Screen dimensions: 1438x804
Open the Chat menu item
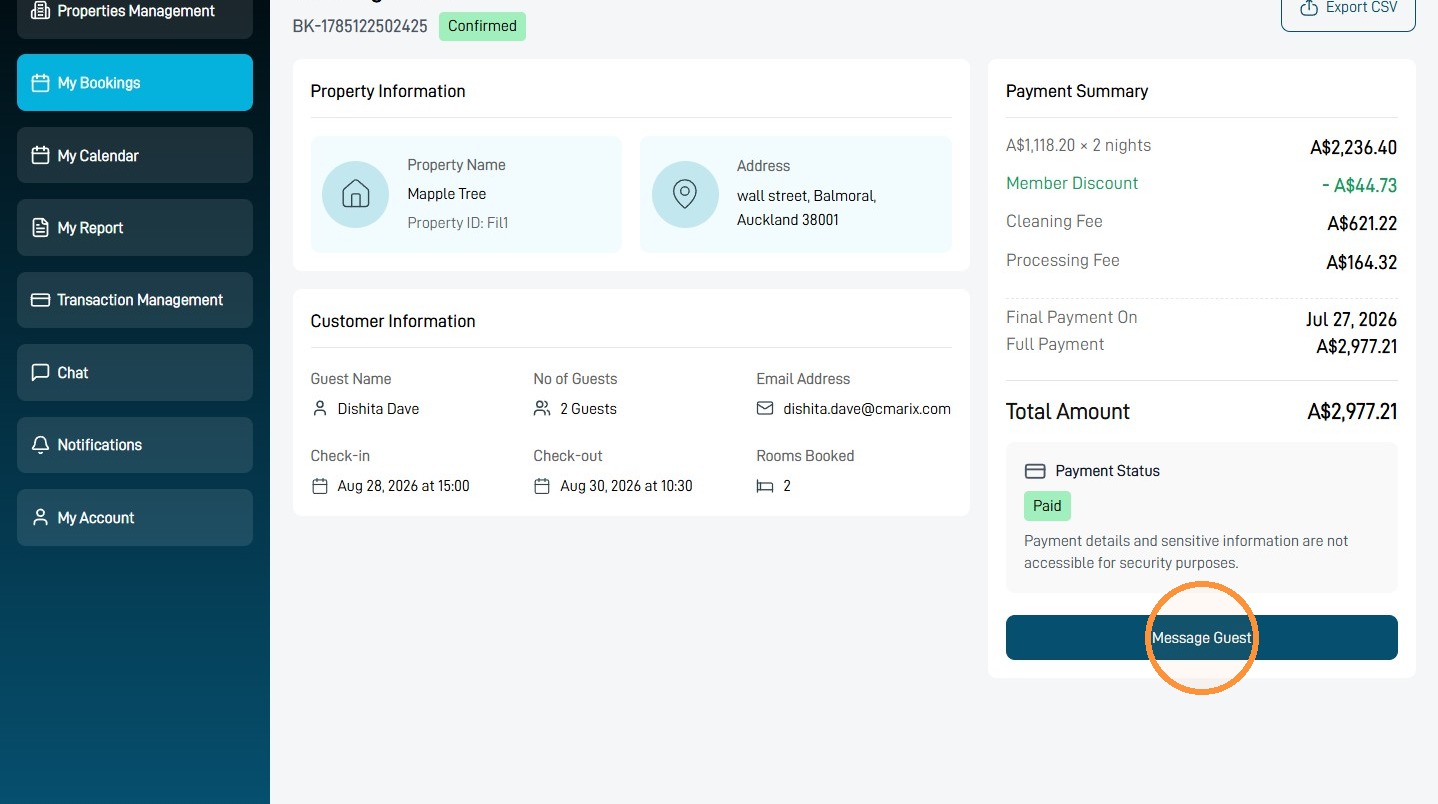135,372
